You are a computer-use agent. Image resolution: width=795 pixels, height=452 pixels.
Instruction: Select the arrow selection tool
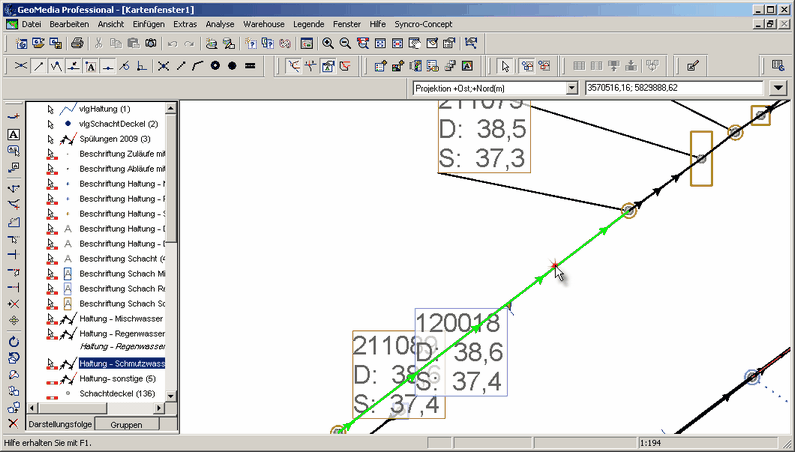pos(505,66)
